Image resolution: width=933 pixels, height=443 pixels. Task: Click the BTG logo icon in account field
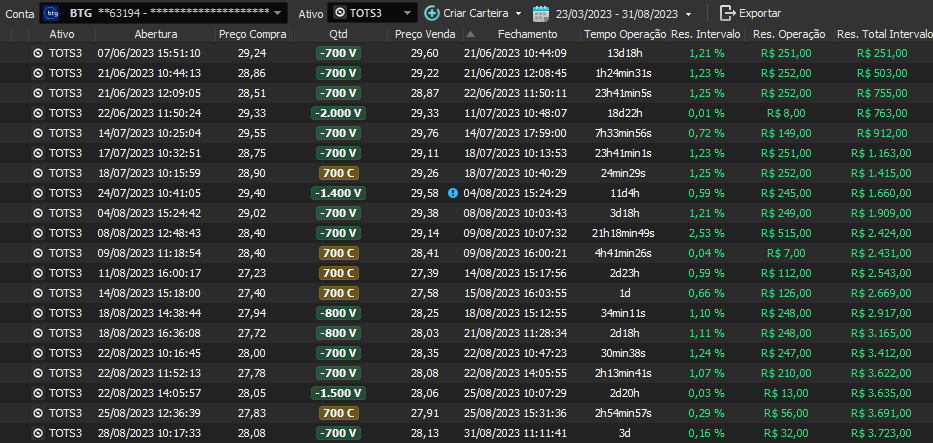click(x=53, y=13)
